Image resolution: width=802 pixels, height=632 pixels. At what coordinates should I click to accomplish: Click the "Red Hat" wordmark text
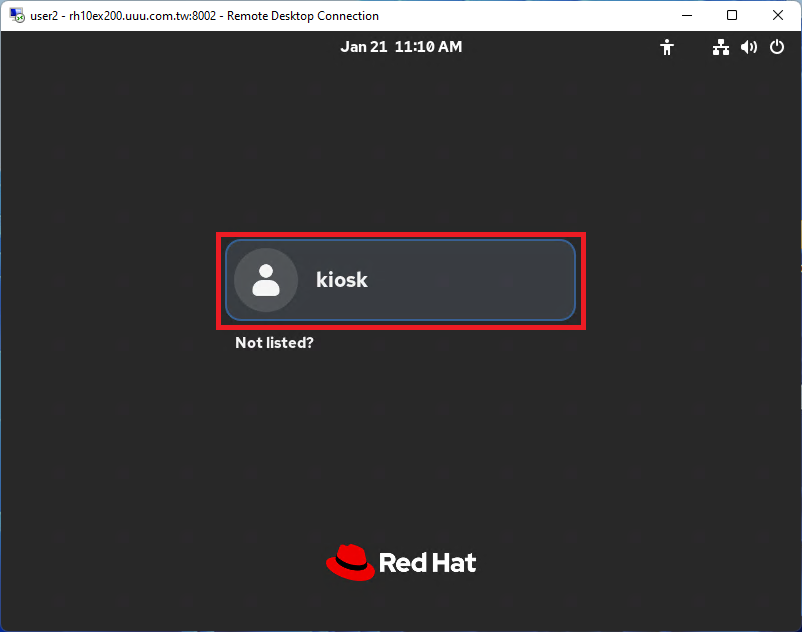click(x=427, y=563)
